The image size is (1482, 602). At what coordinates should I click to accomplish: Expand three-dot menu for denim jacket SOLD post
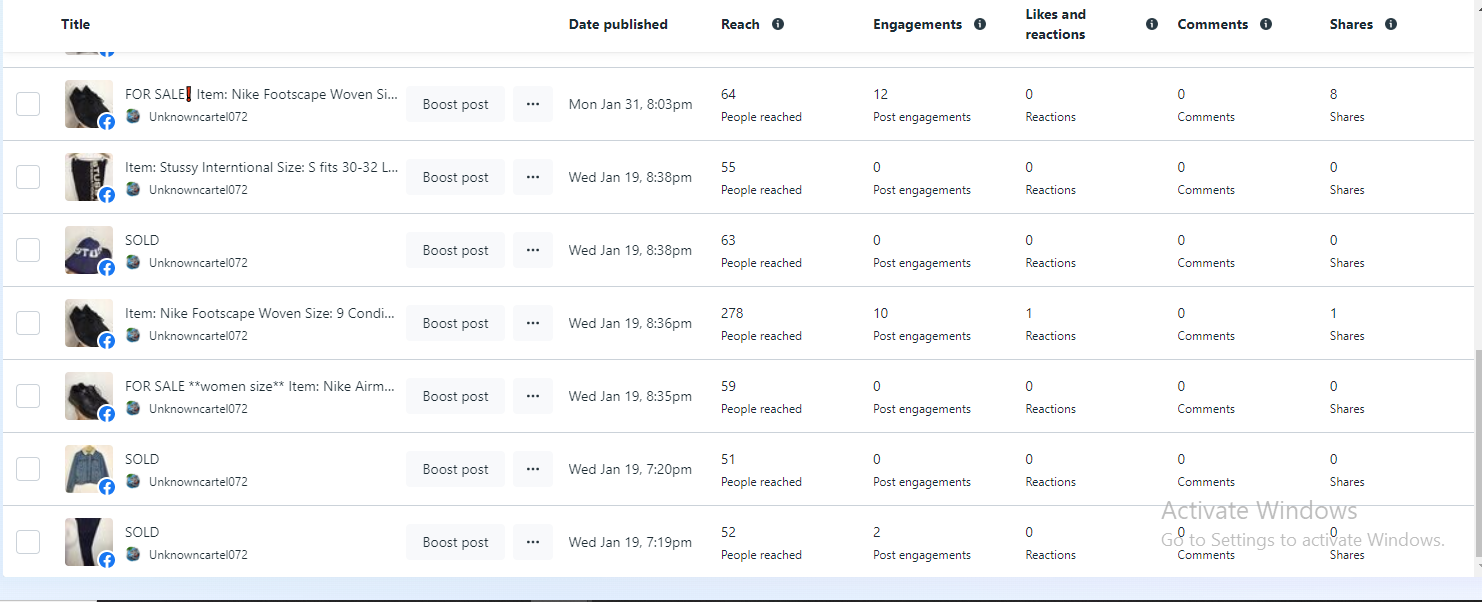click(533, 469)
